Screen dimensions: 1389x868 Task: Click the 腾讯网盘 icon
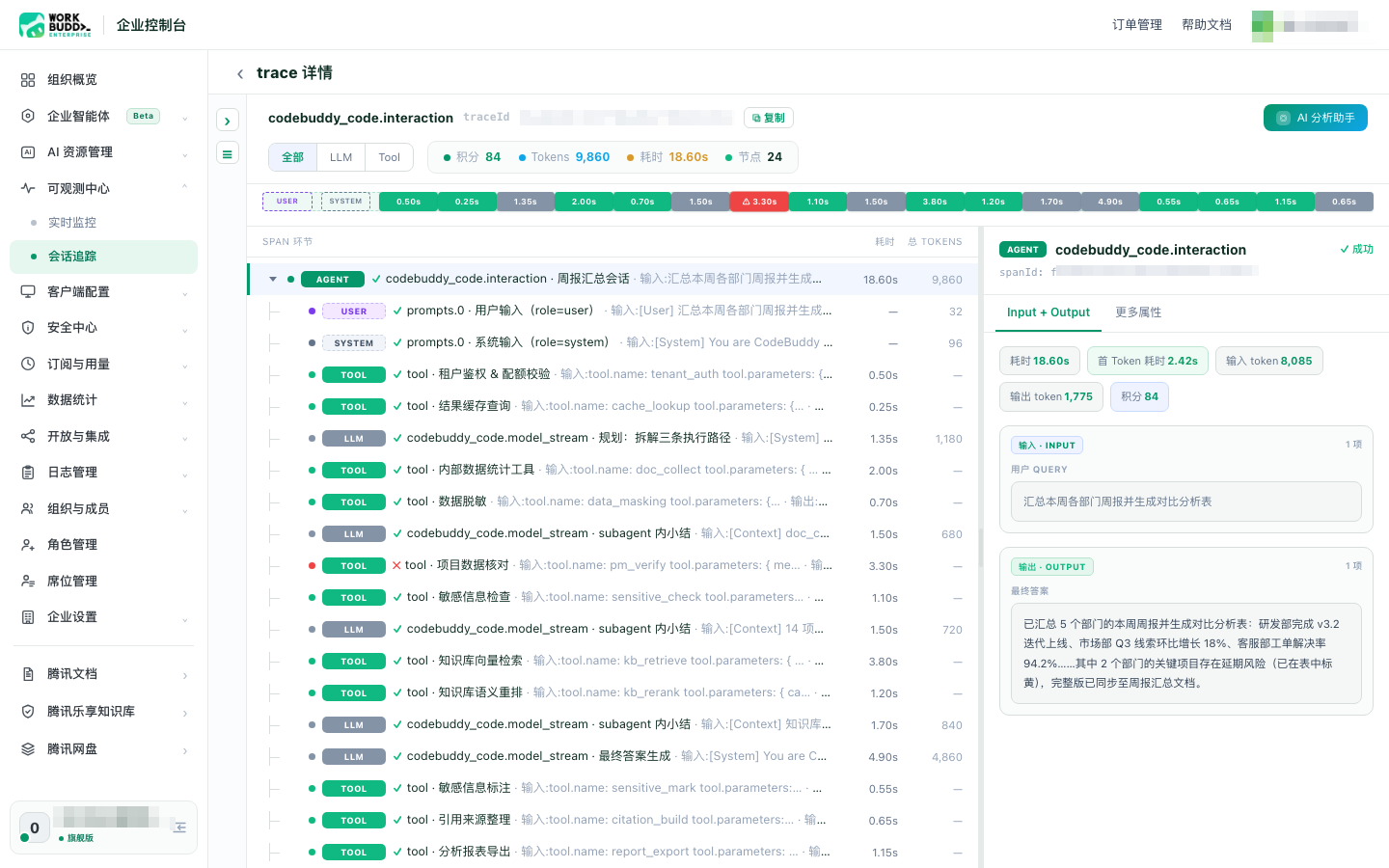(28, 749)
